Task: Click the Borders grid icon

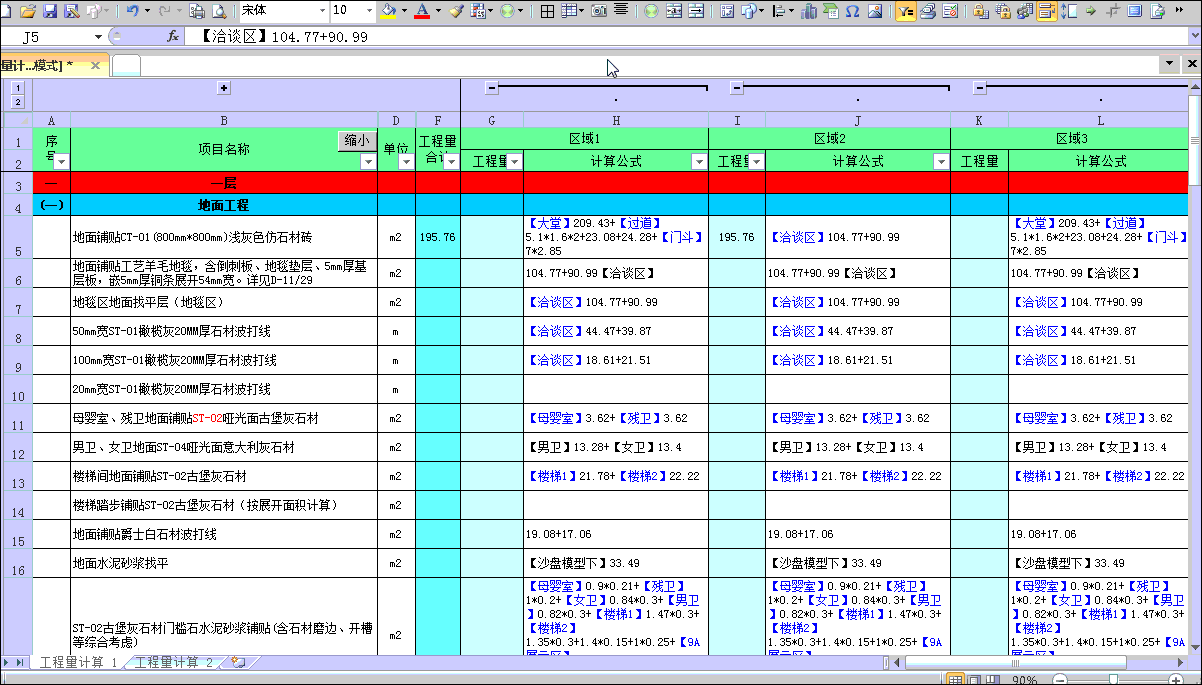Action: pos(547,11)
